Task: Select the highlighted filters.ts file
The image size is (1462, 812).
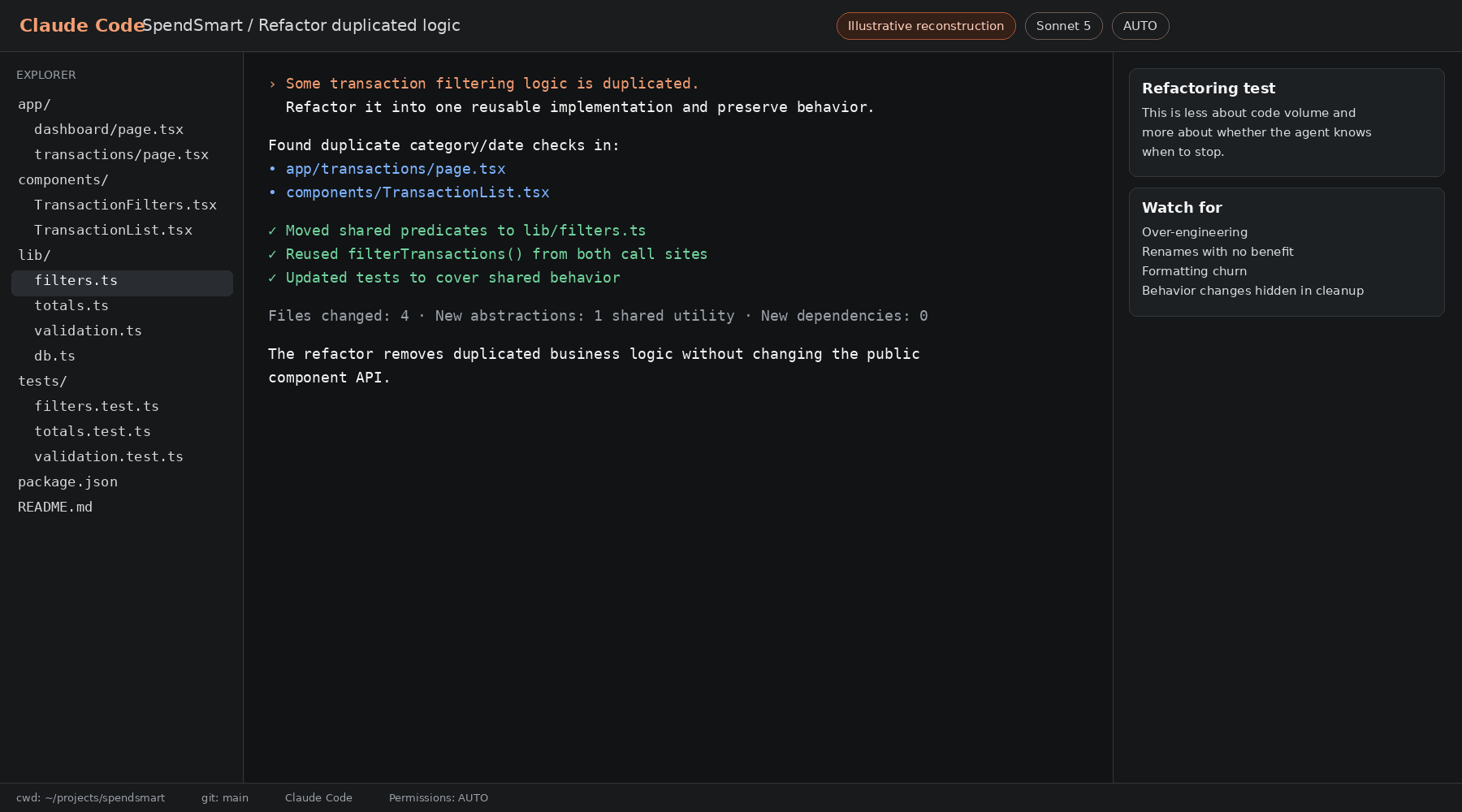Action: (x=122, y=283)
